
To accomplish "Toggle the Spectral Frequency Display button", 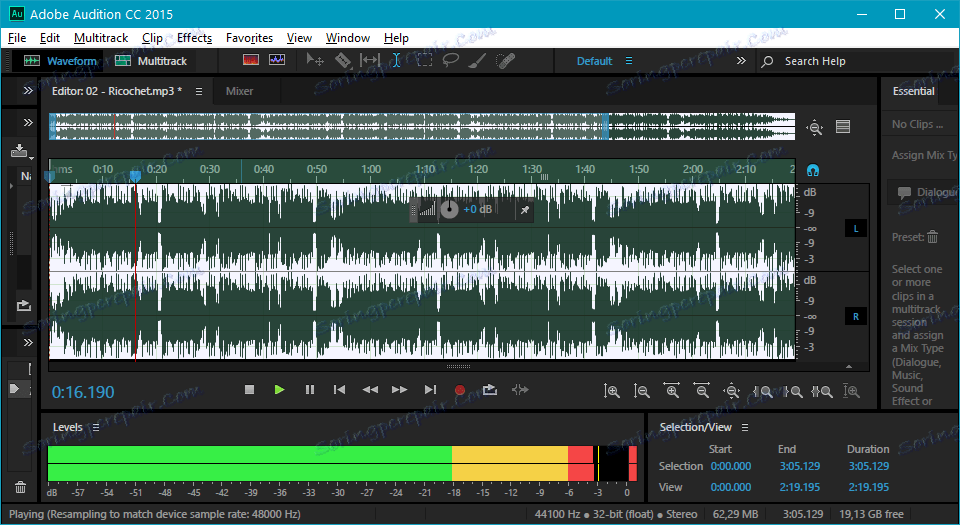I will point(251,60).
